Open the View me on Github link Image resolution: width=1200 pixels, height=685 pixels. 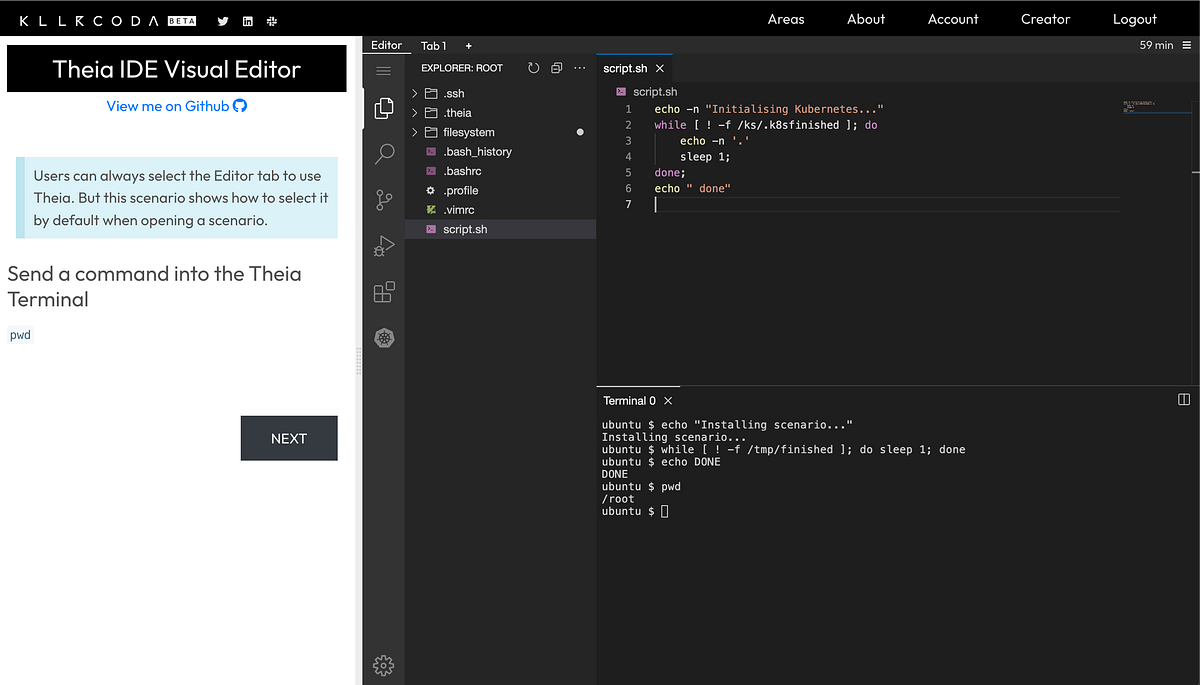pos(177,105)
